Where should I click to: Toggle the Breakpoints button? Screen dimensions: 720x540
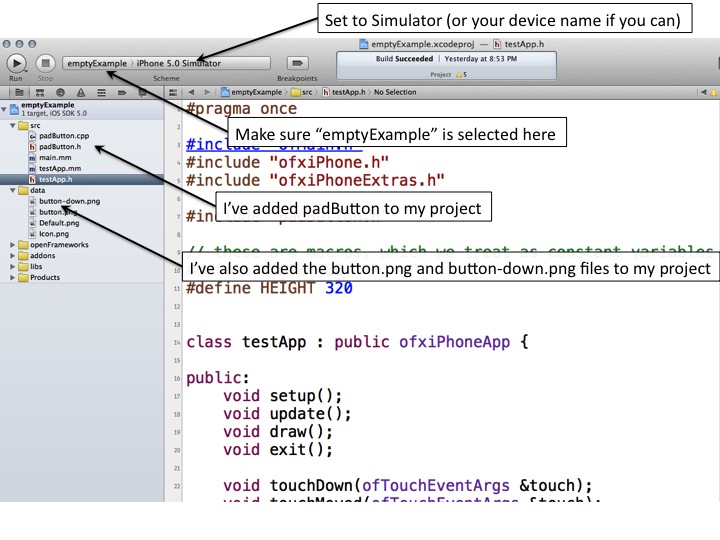[x=296, y=63]
